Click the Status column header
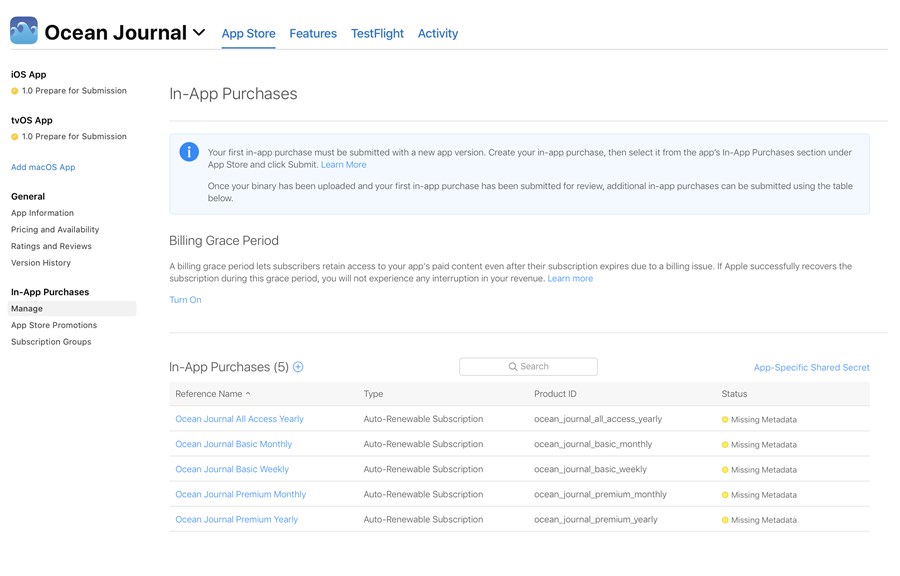This screenshot has width=900, height=576. [x=734, y=394]
